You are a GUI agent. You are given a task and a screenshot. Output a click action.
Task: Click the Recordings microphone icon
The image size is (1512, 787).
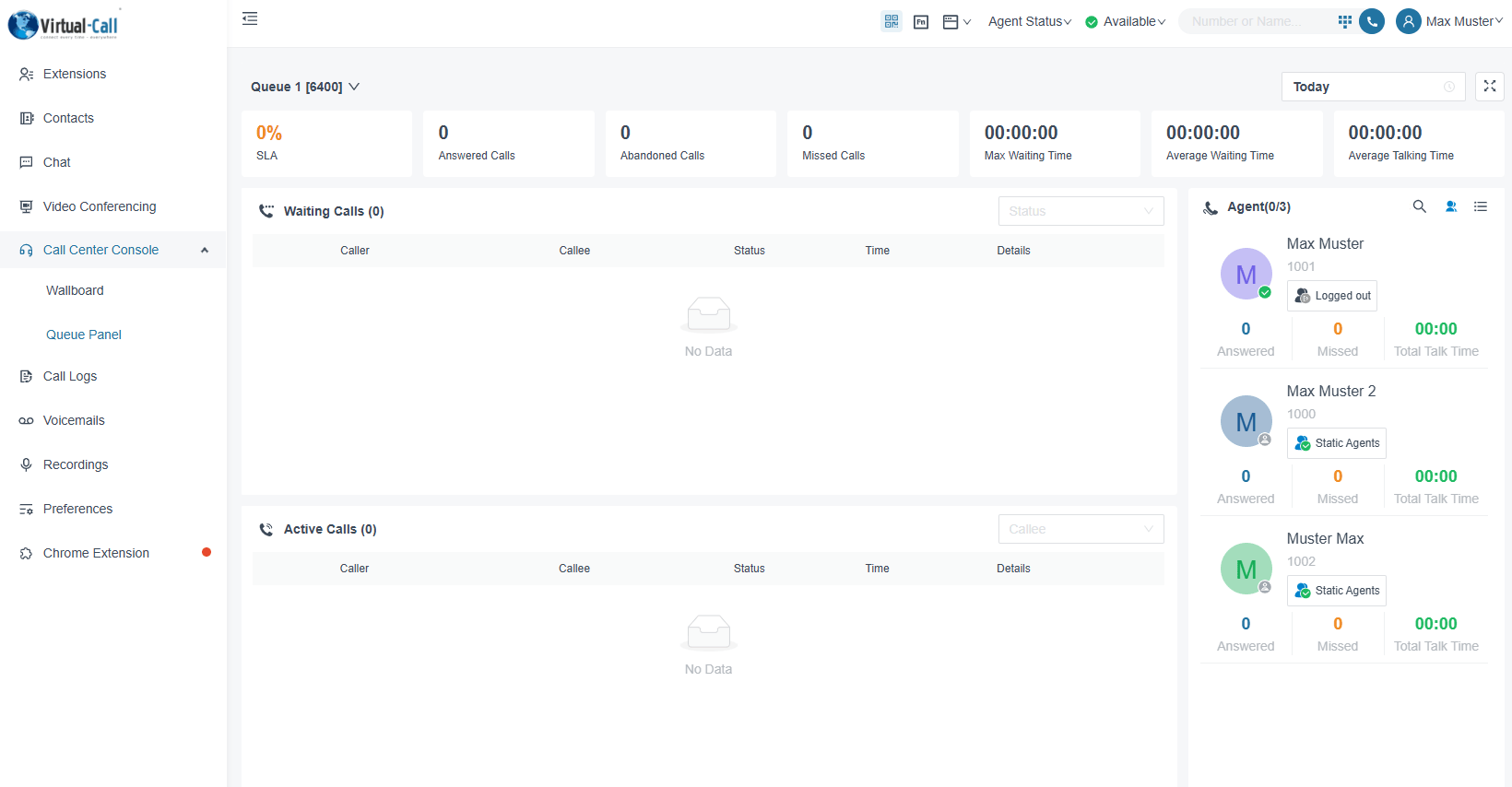click(26, 464)
